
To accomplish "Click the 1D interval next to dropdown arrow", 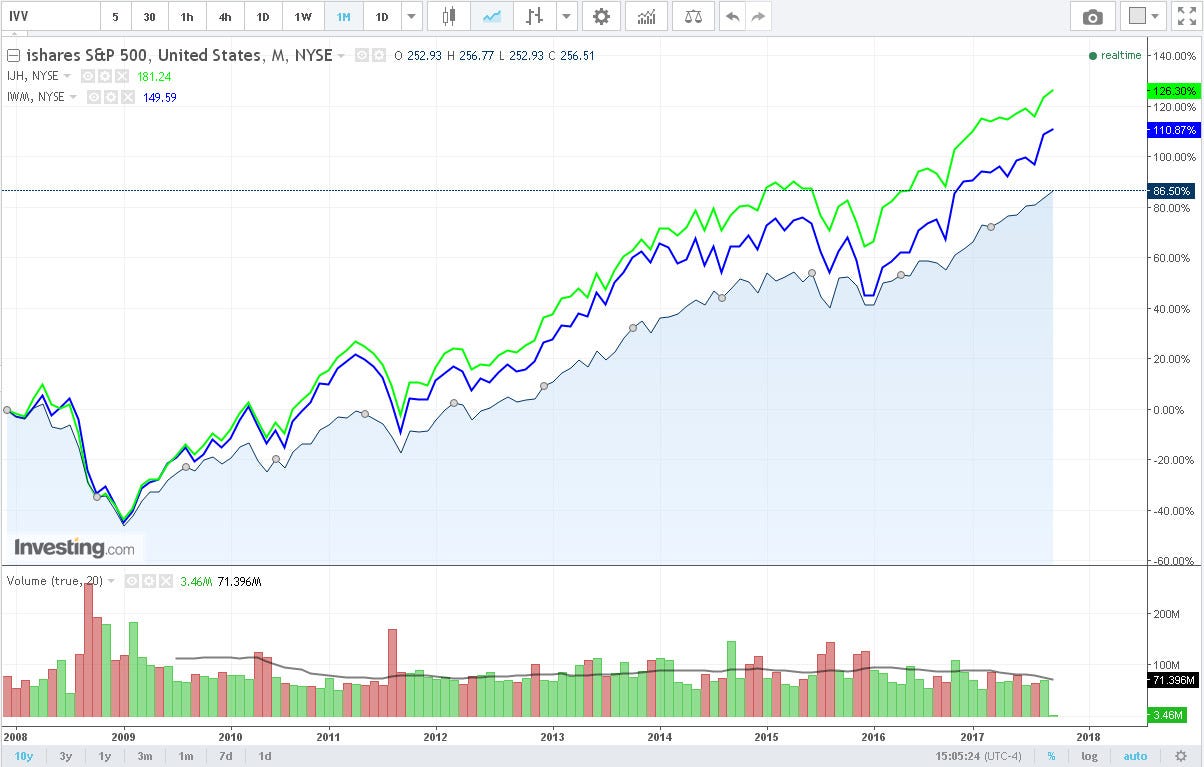I will (381, 16).
